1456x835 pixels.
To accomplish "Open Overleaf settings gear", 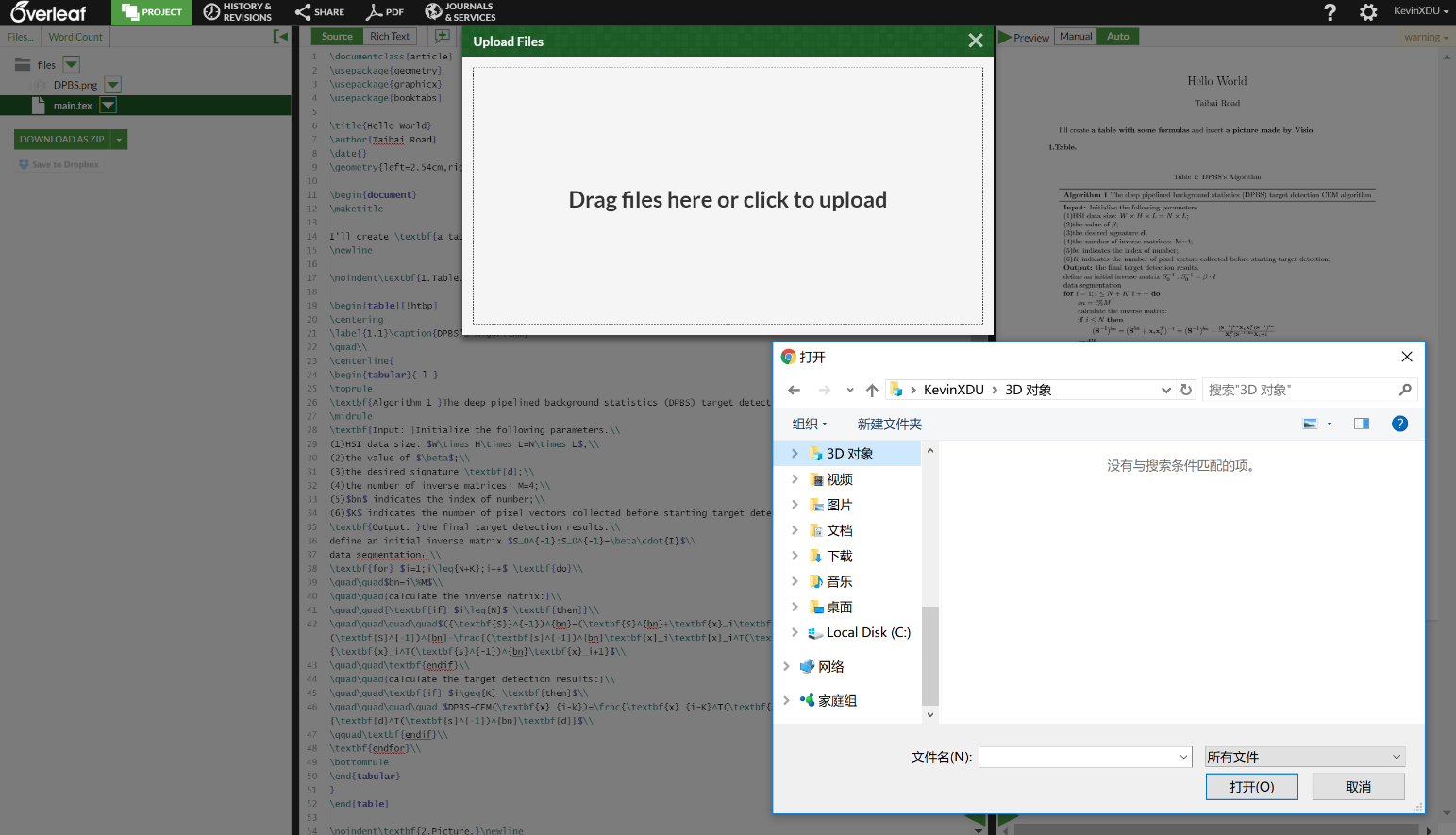I will click(1367, 12).
